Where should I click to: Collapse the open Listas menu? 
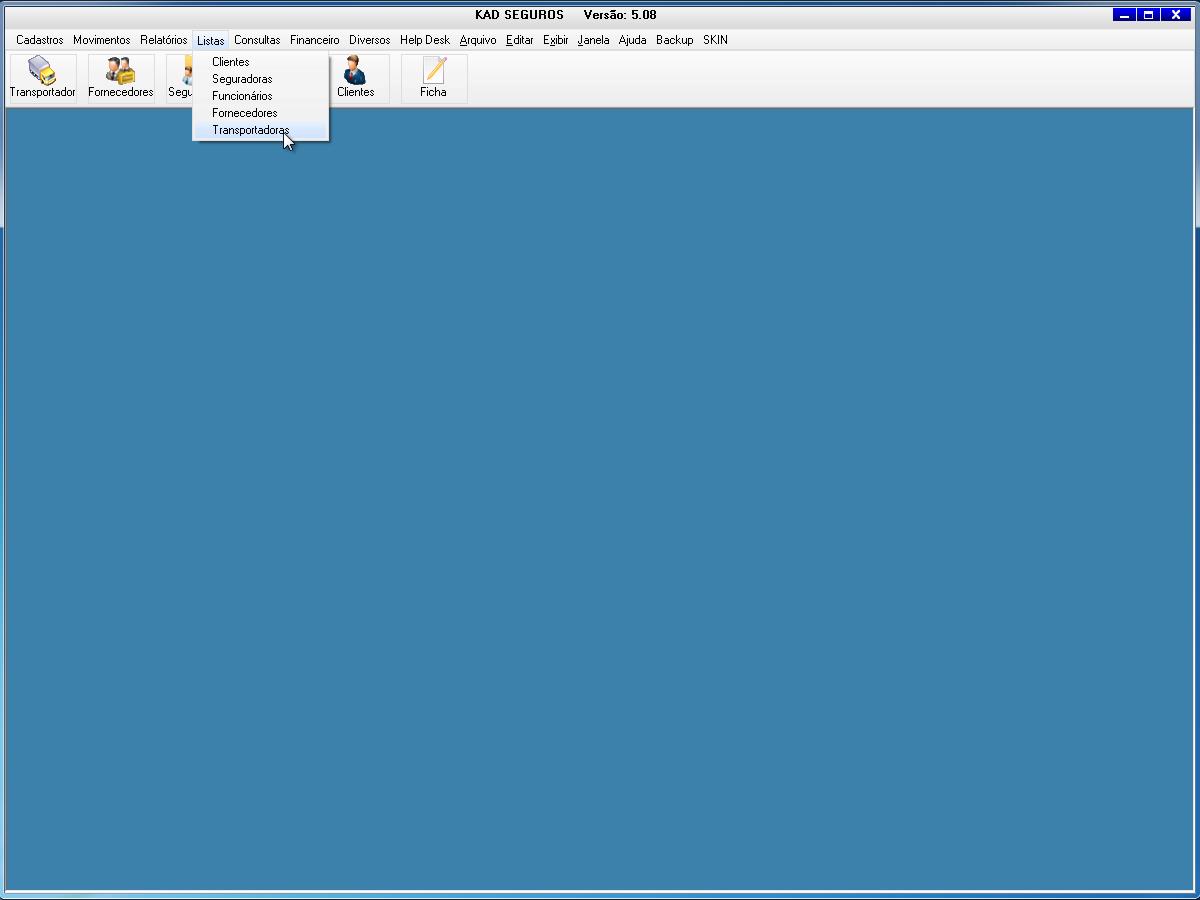click(210, 41)
